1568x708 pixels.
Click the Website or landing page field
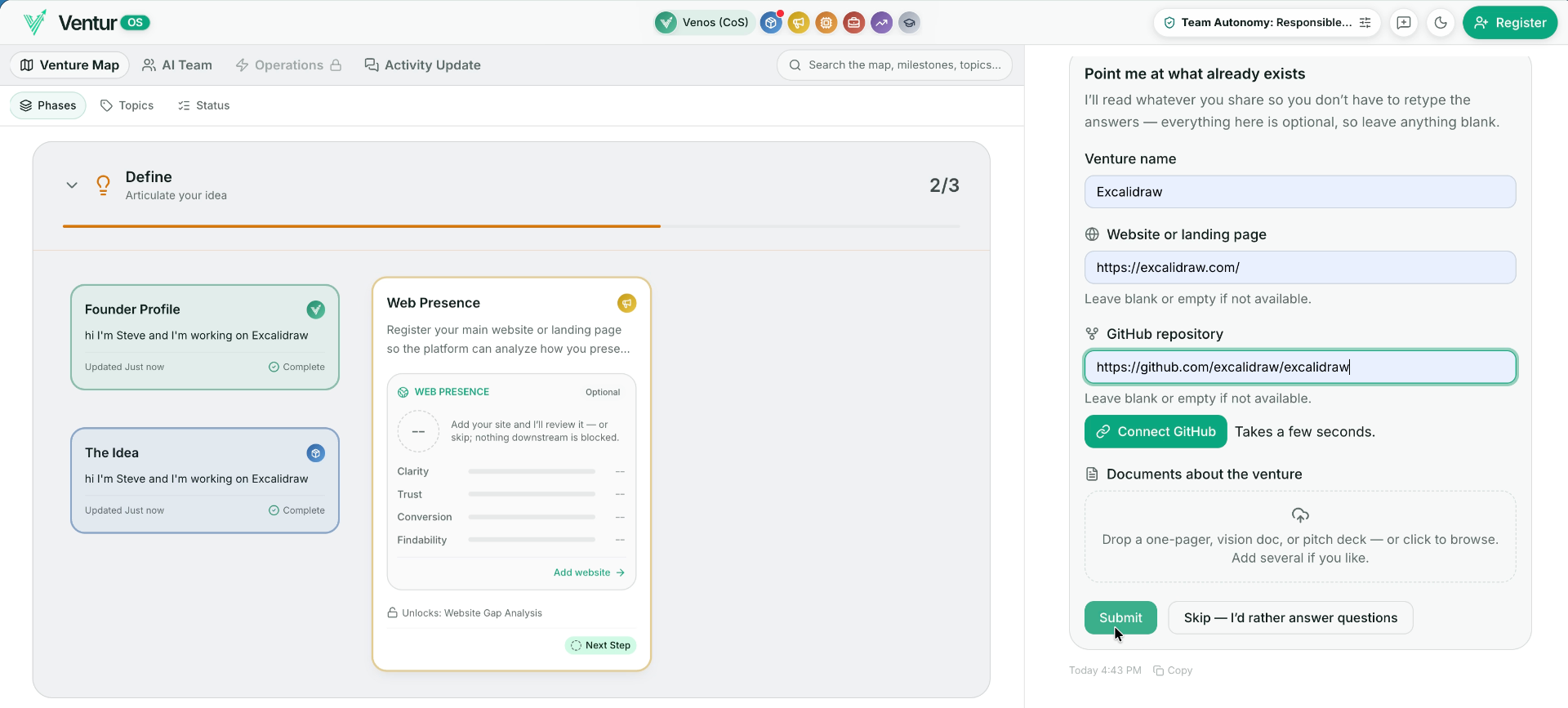coord(1300,267)
